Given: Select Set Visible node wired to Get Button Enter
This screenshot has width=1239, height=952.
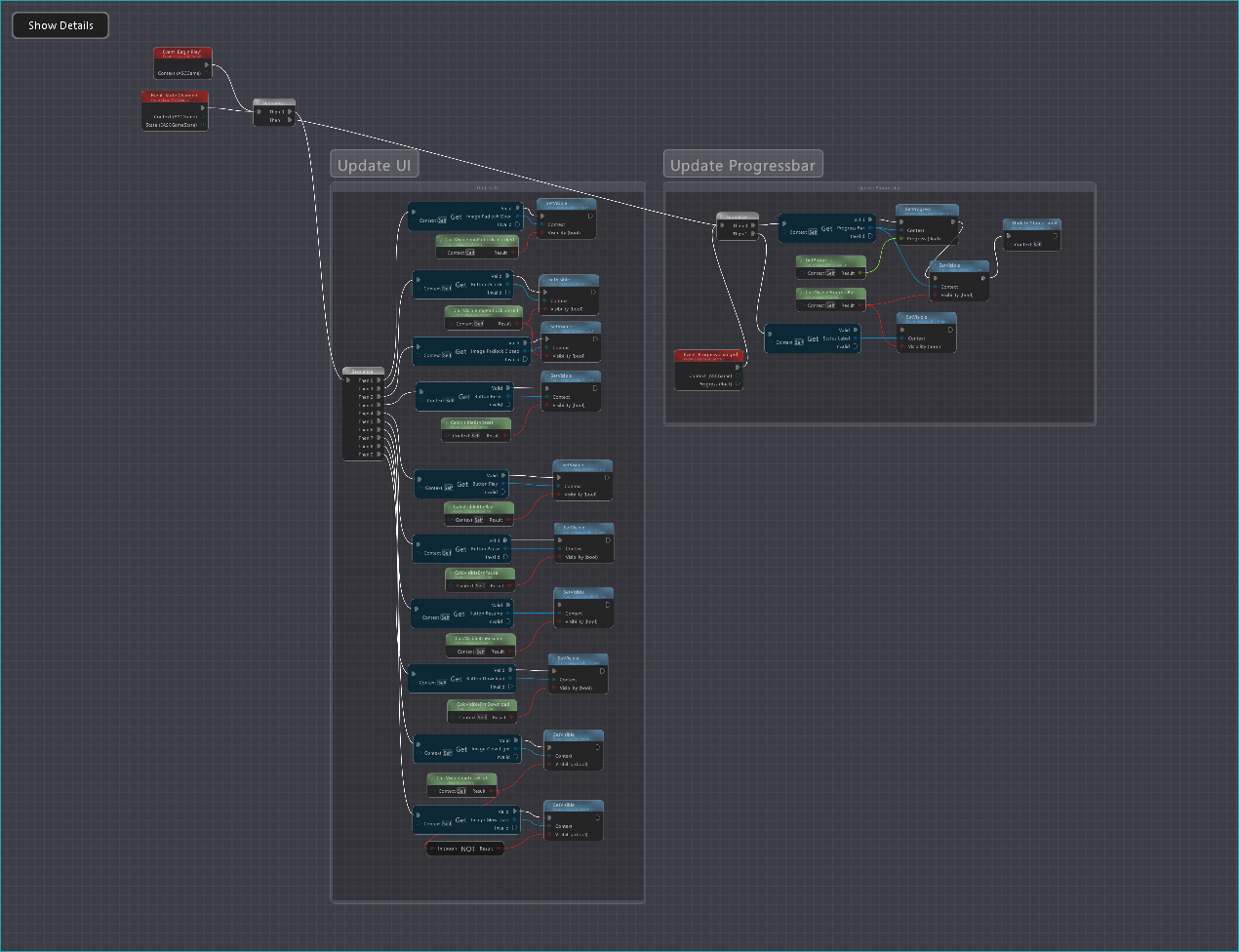Looking at the screenshot, I should [x=571, y=391].
